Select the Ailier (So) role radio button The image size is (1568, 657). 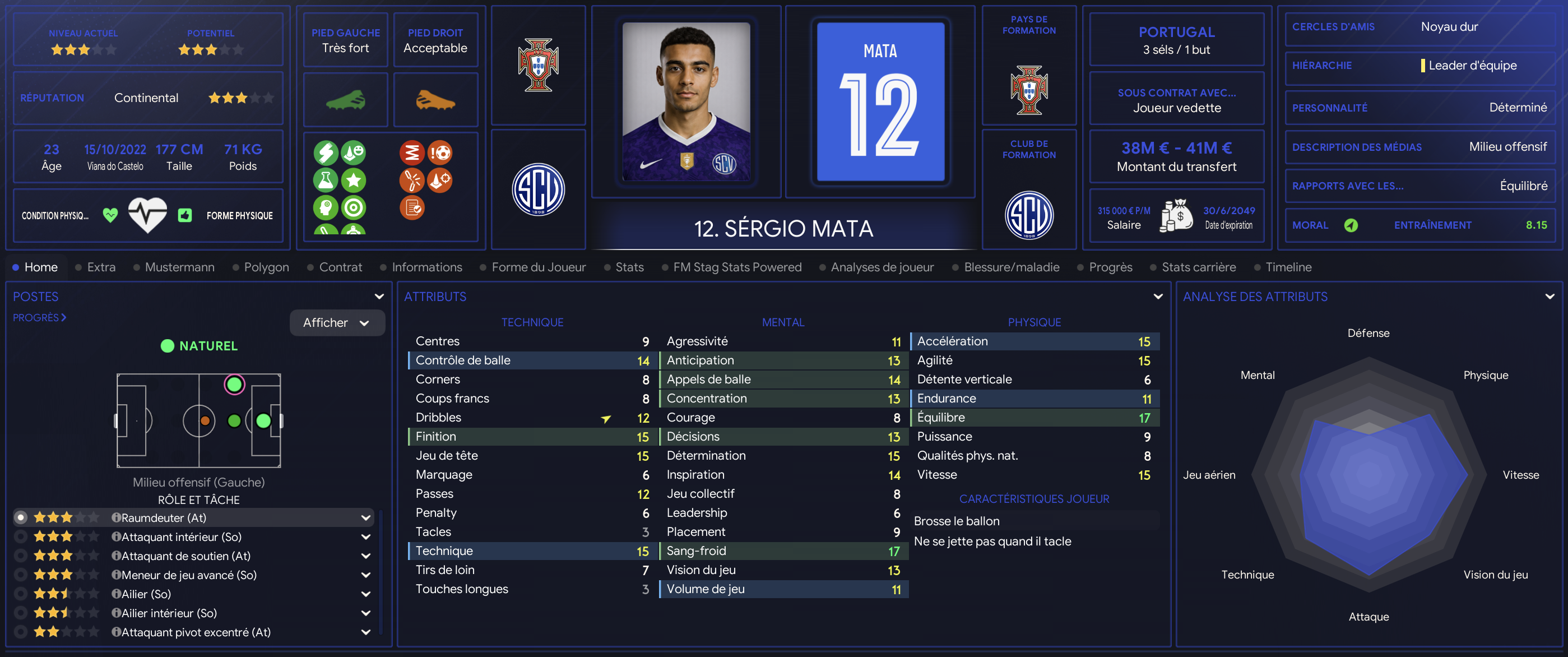coord(21,594)
